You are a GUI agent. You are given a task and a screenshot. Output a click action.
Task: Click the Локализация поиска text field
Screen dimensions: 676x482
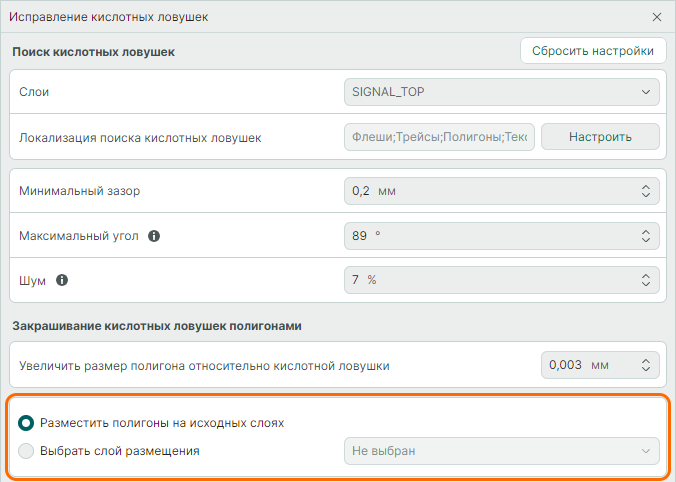(439, 137)
